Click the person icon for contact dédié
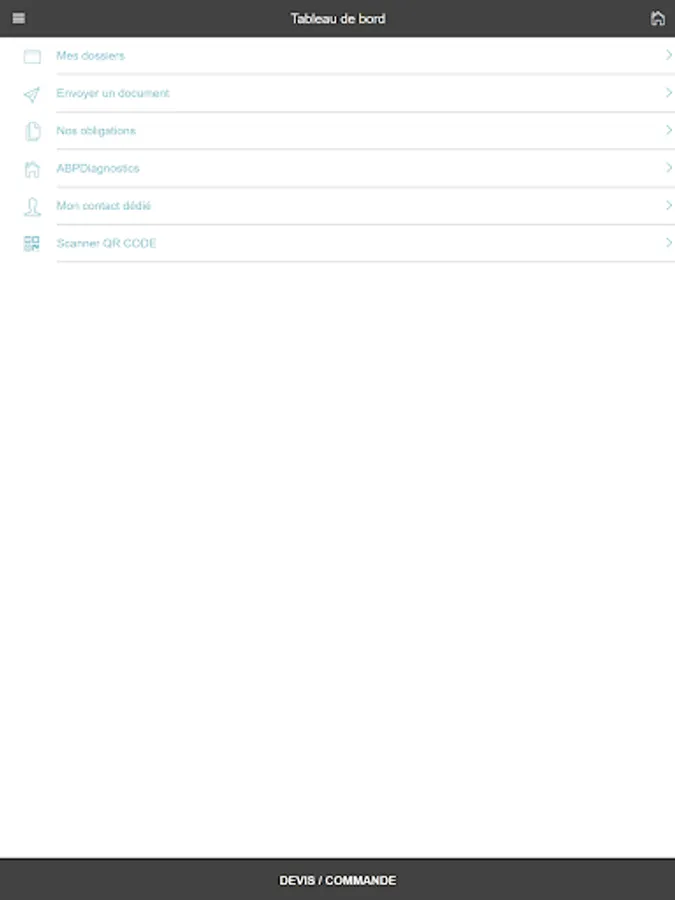The width and height of the screenshot is (675, 900). (x=32, y=207)
